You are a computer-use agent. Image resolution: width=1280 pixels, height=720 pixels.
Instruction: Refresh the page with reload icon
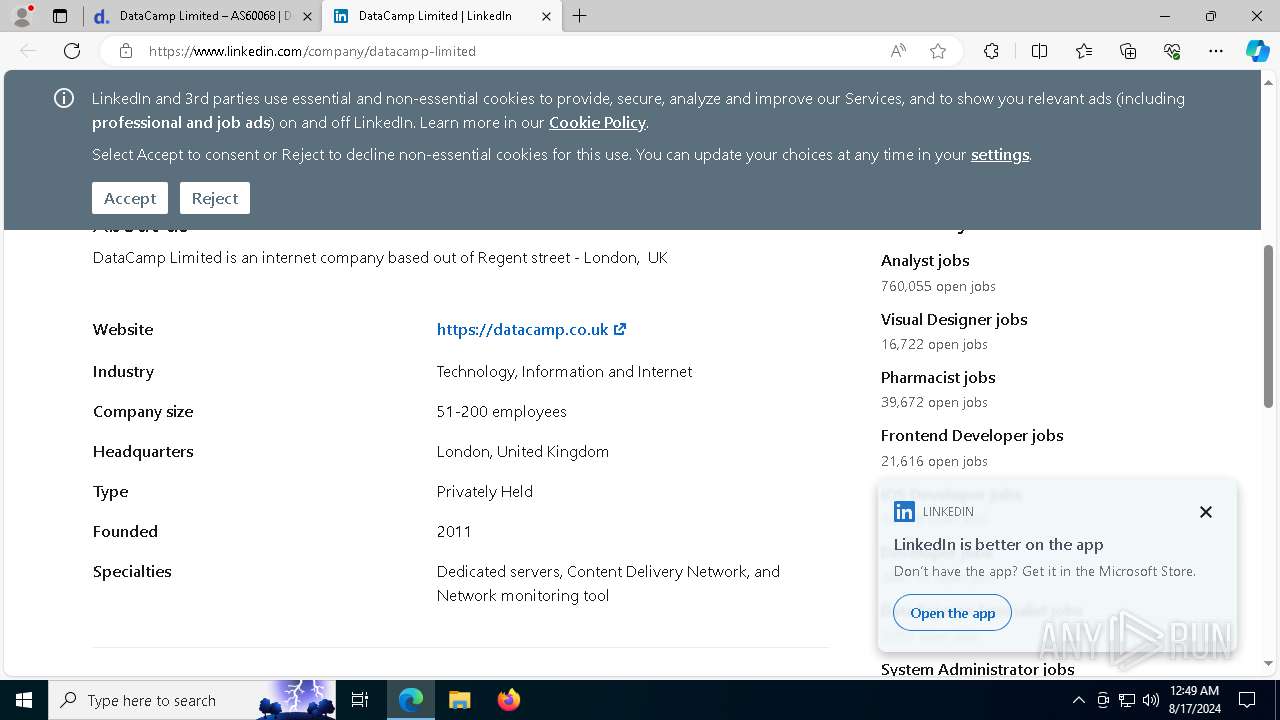tap(72, 51)
